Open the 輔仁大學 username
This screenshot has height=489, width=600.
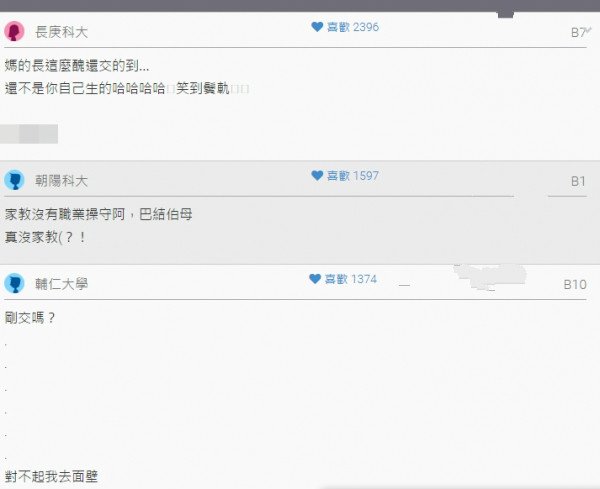(62, 284)
